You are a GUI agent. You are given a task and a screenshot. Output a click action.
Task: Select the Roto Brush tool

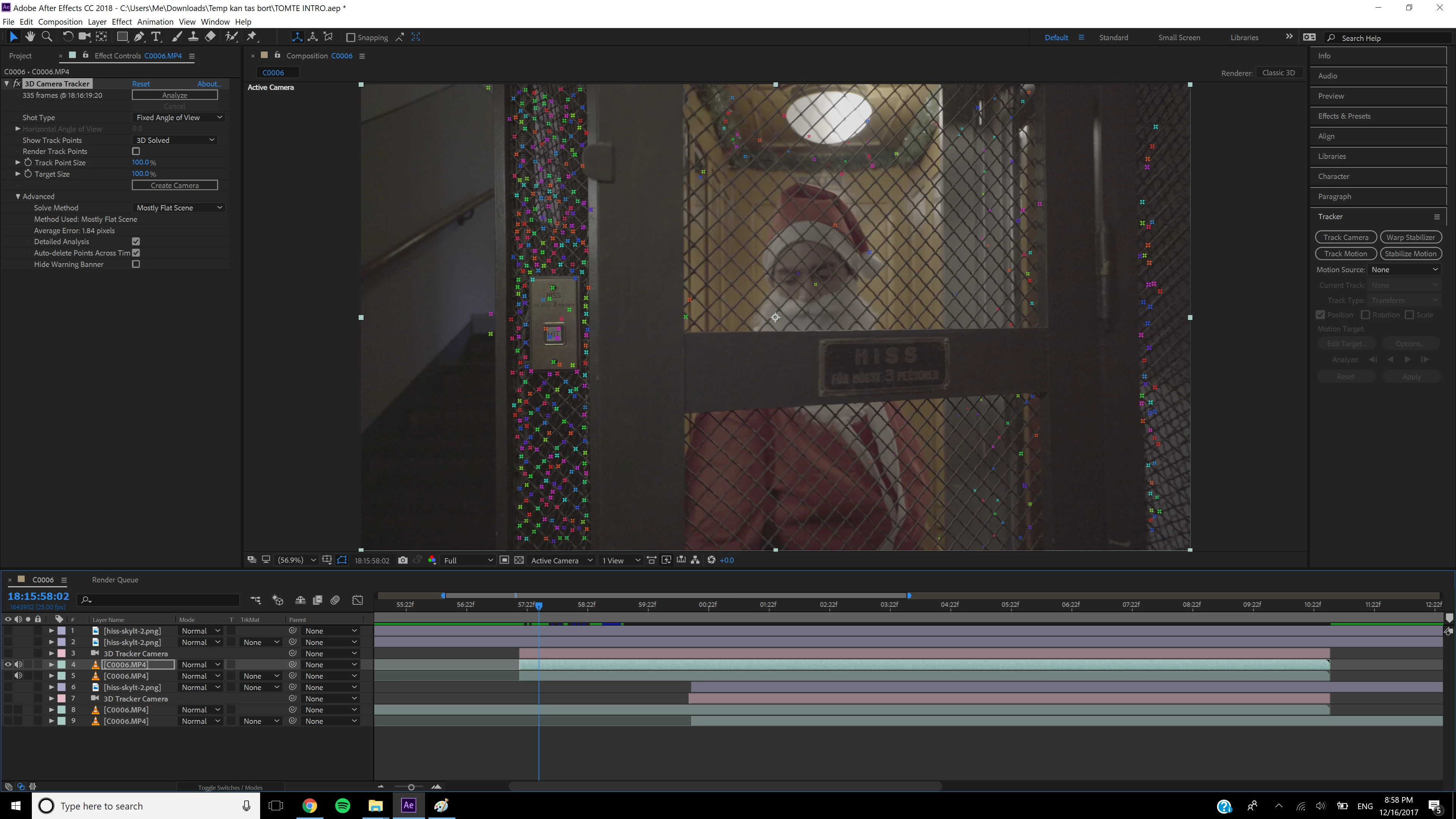(x=231, y=37)
